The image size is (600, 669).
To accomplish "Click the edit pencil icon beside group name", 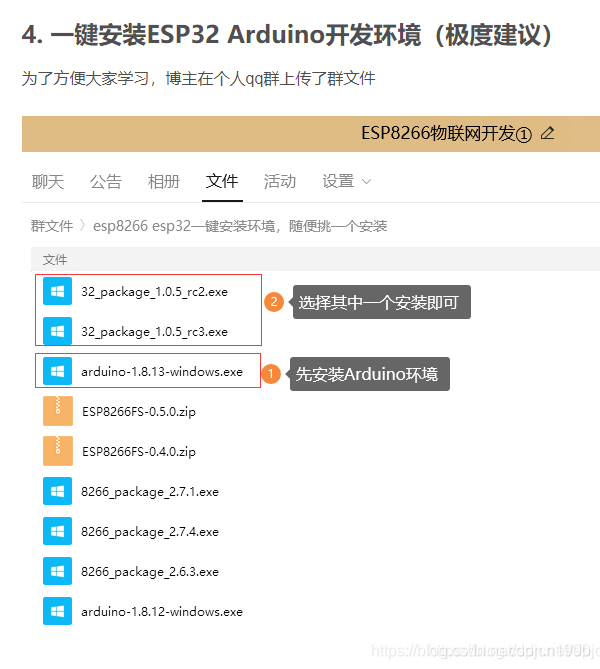I will (x=548, y=133).
